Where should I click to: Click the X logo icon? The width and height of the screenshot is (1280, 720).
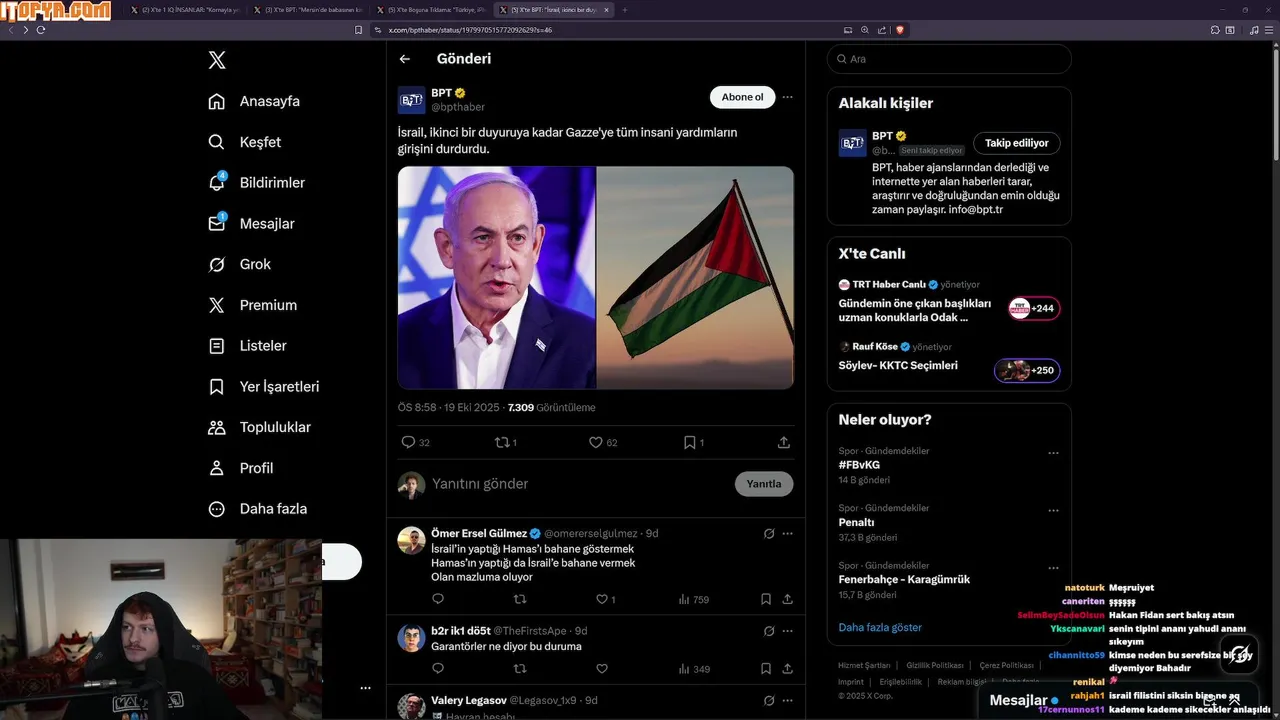(x=217, y=60)
